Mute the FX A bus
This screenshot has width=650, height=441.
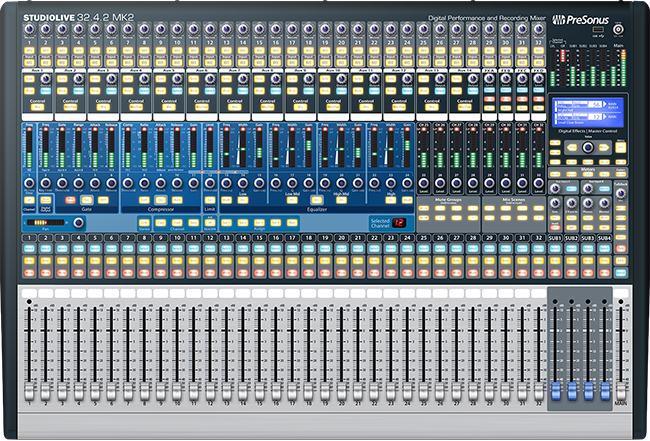[x=489, y=99]
